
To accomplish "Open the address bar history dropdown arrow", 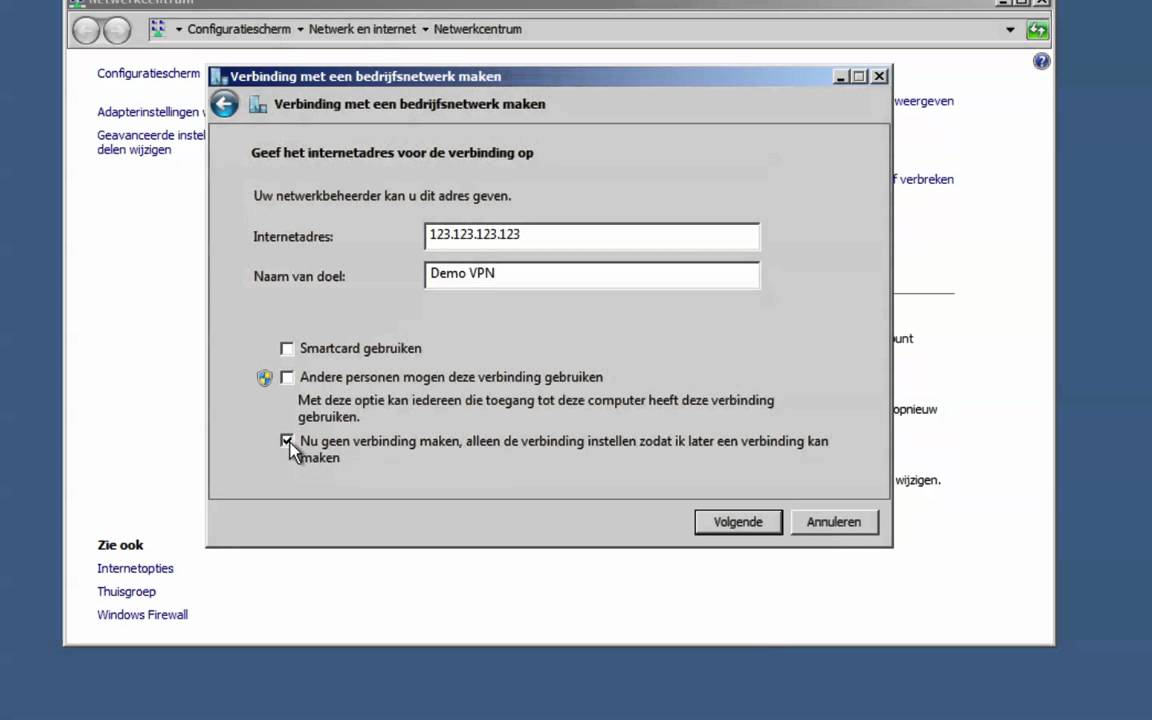I will (x=1010, y=30).
